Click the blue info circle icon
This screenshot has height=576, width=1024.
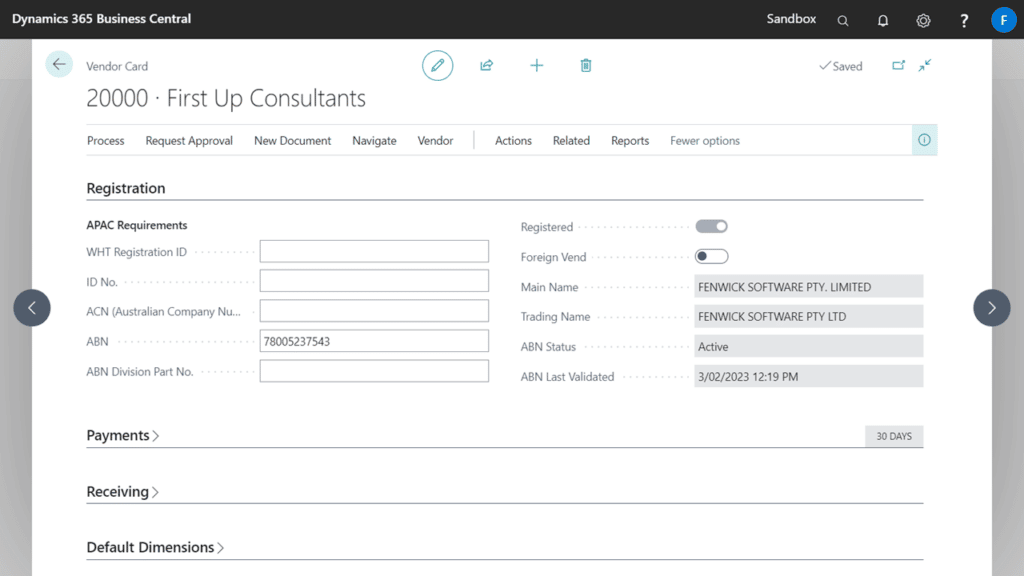coord(922,139)
